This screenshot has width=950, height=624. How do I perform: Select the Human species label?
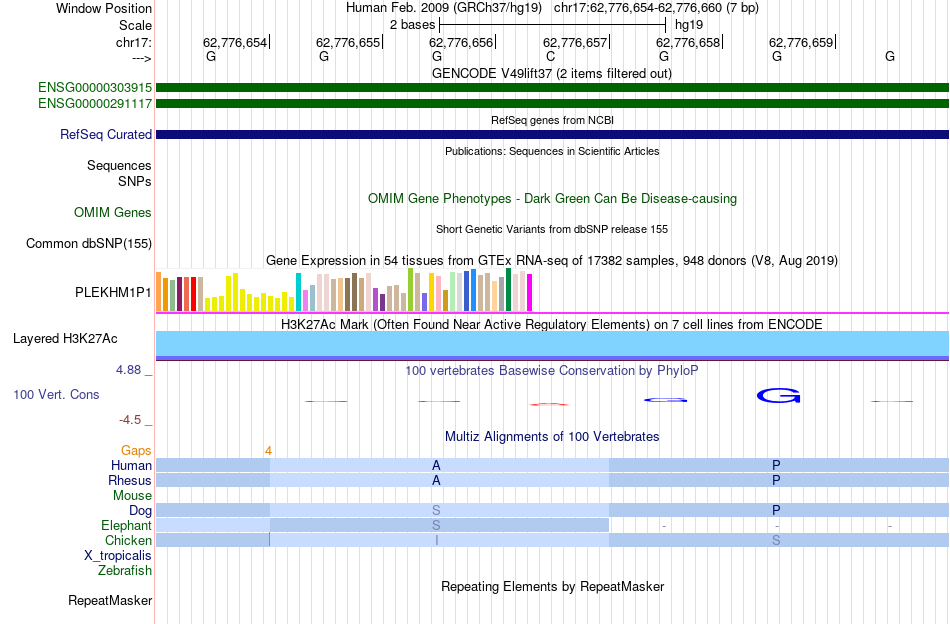click(x=131, y=465)
